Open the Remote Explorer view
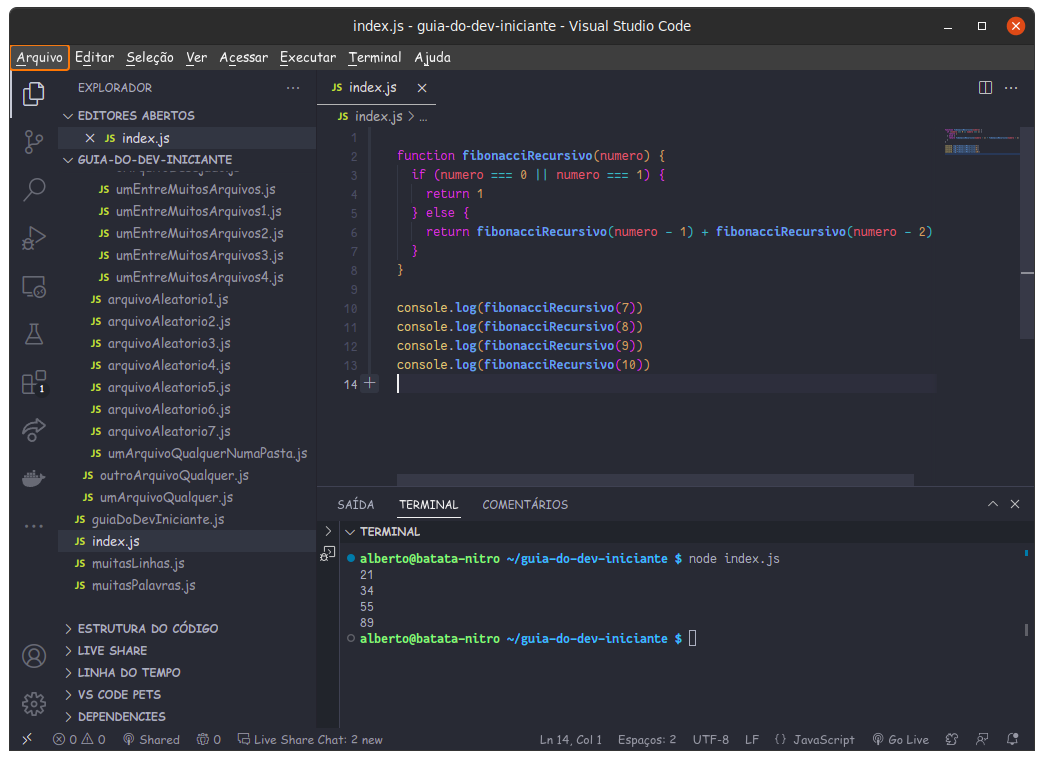Screen dimensions: 1044x760 click(x=34, y=287)
